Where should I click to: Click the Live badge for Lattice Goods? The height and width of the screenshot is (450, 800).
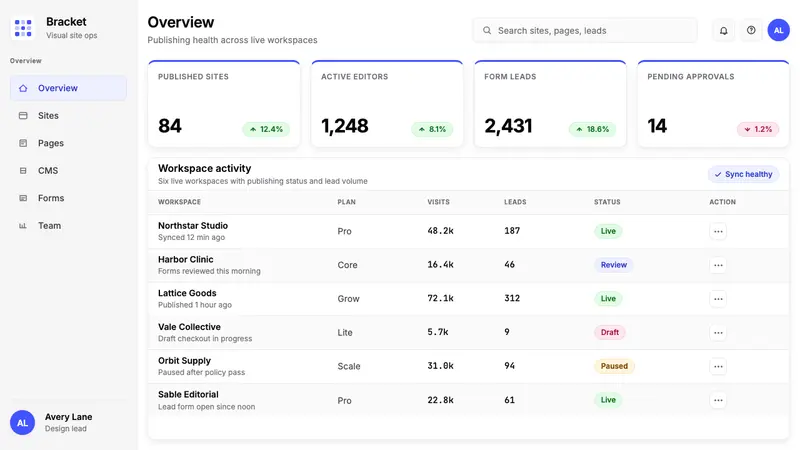click(x=608, y=298)
